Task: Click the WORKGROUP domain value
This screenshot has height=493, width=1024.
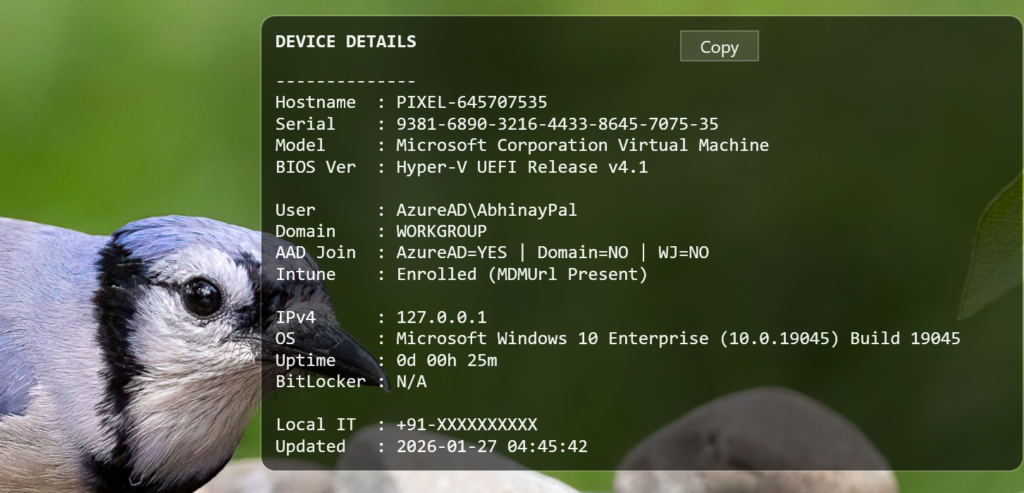Action: pyautogui.click(x=441, y=231)
